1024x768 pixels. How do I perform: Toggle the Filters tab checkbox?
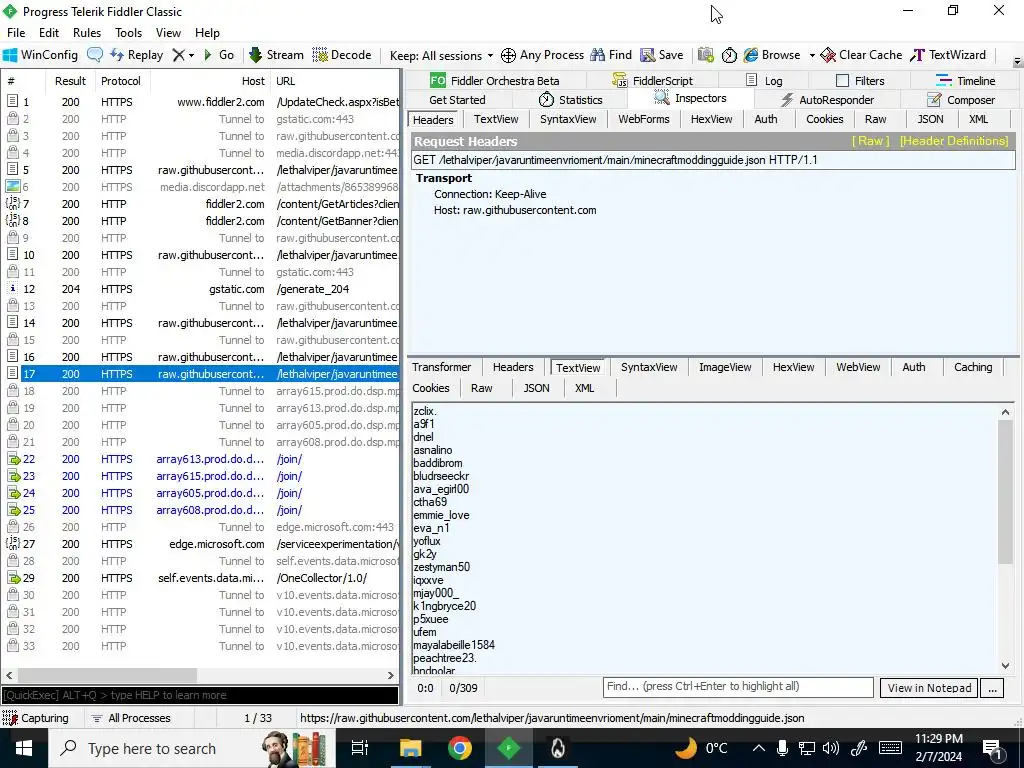[x=842, y=81]
